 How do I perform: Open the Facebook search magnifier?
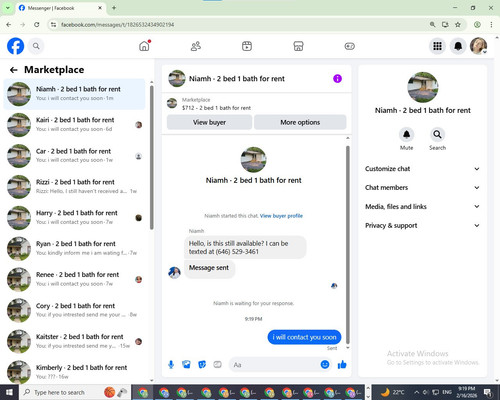[x=36, y=46]
